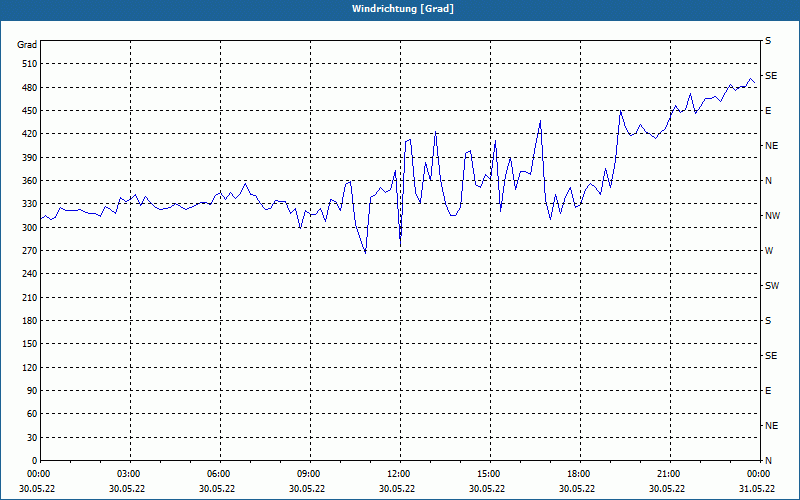Choose the 21:00 time axis label
The height and width of the screenshot is (500, 800).
(x=667, y=474)
